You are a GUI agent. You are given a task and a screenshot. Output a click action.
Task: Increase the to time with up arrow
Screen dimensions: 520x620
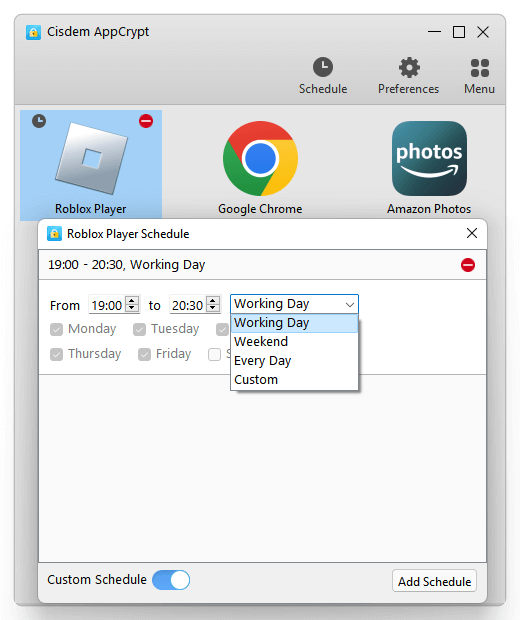pyautogui.click(x=213, y=300)
